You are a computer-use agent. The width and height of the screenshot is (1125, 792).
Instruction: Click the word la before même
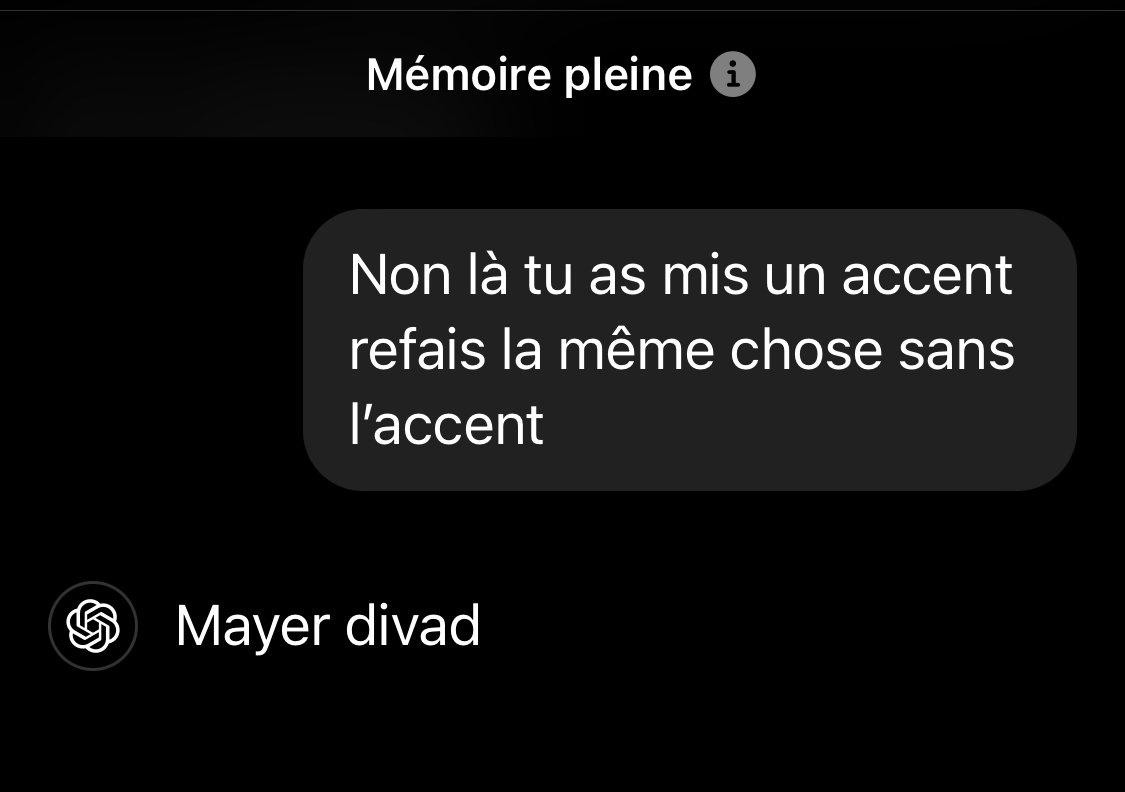[522, 350]
